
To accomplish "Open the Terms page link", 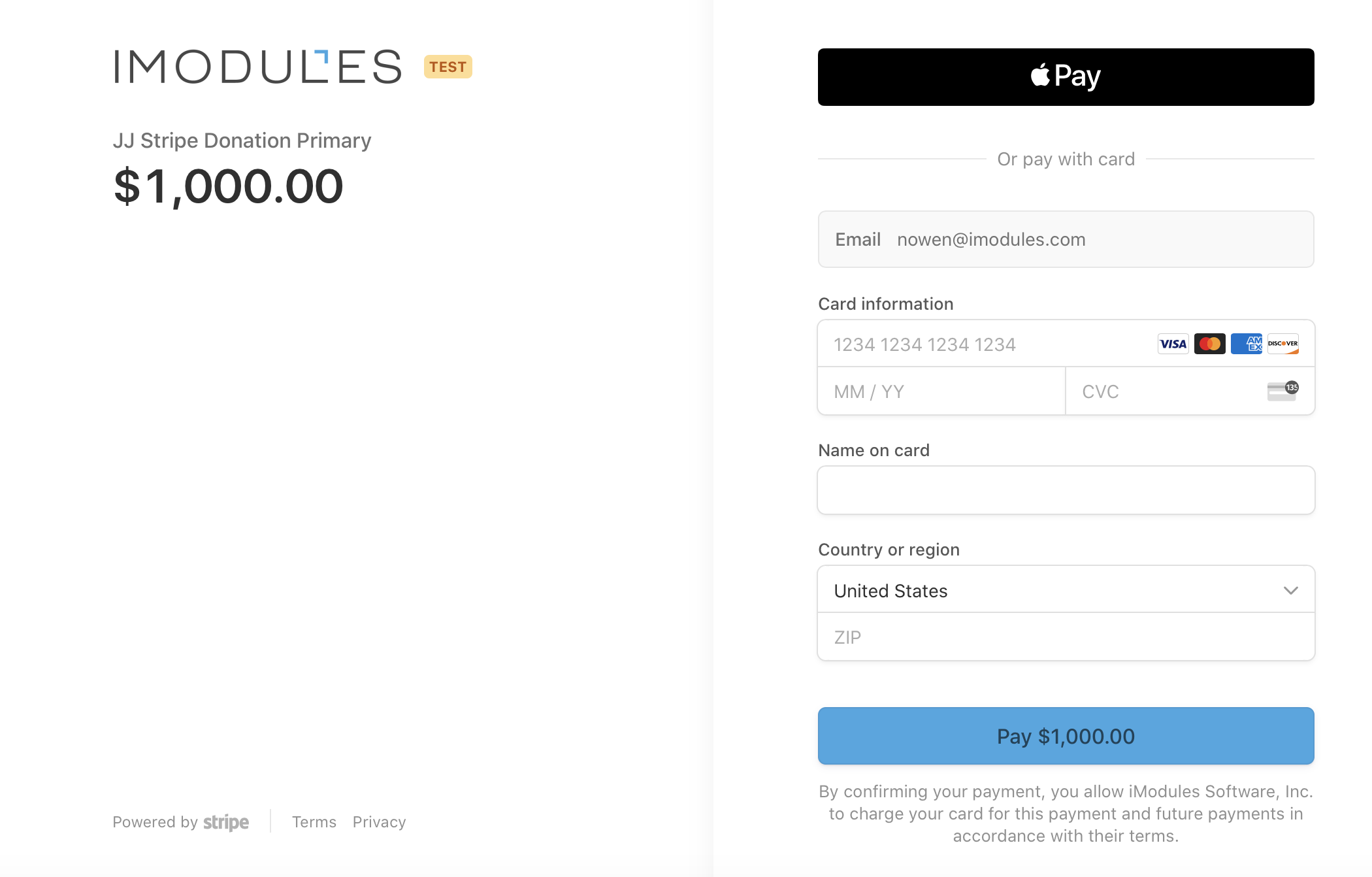I will pos(314,822).
